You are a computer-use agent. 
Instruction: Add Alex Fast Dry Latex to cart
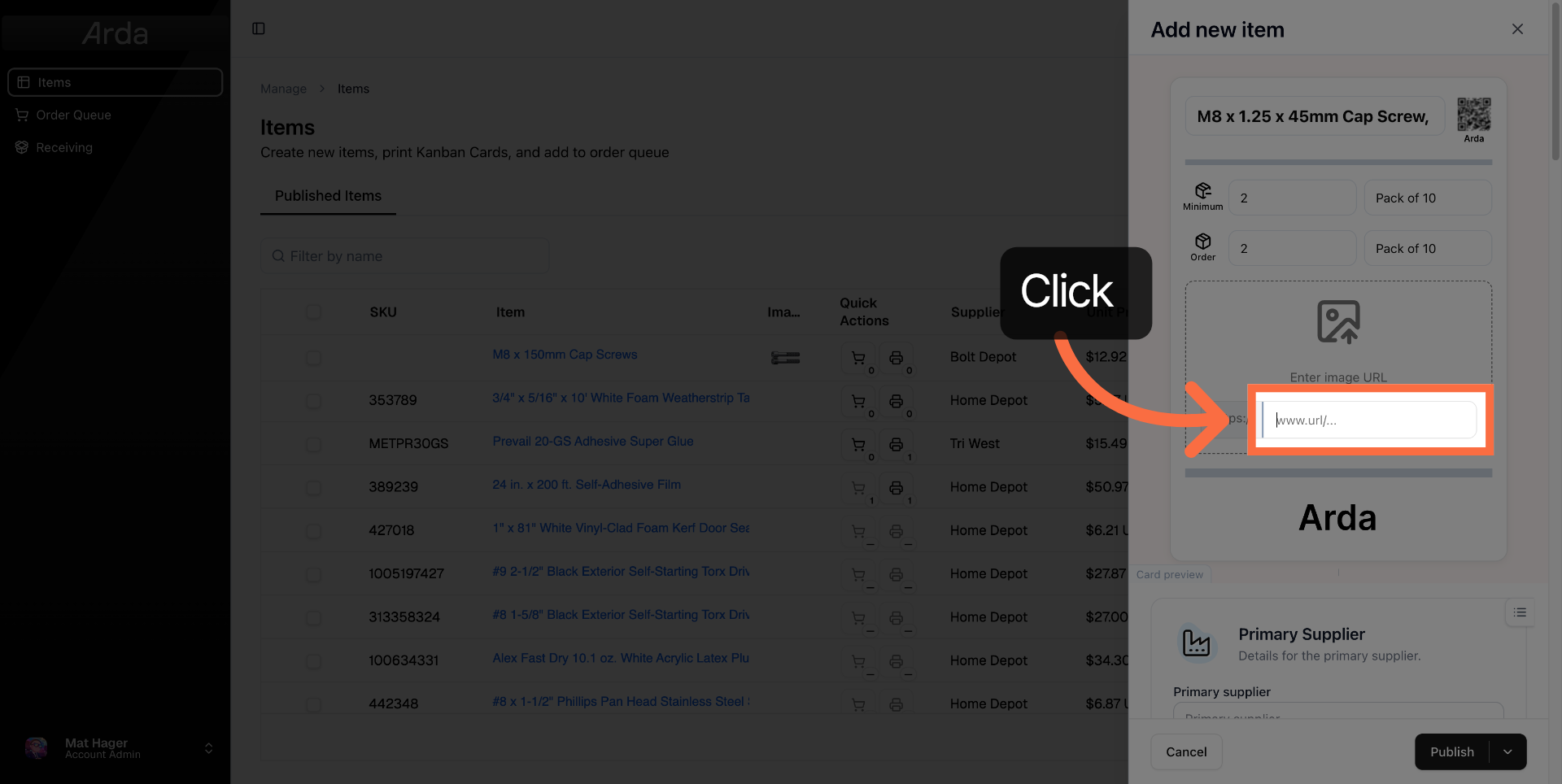tap(858, 661)
